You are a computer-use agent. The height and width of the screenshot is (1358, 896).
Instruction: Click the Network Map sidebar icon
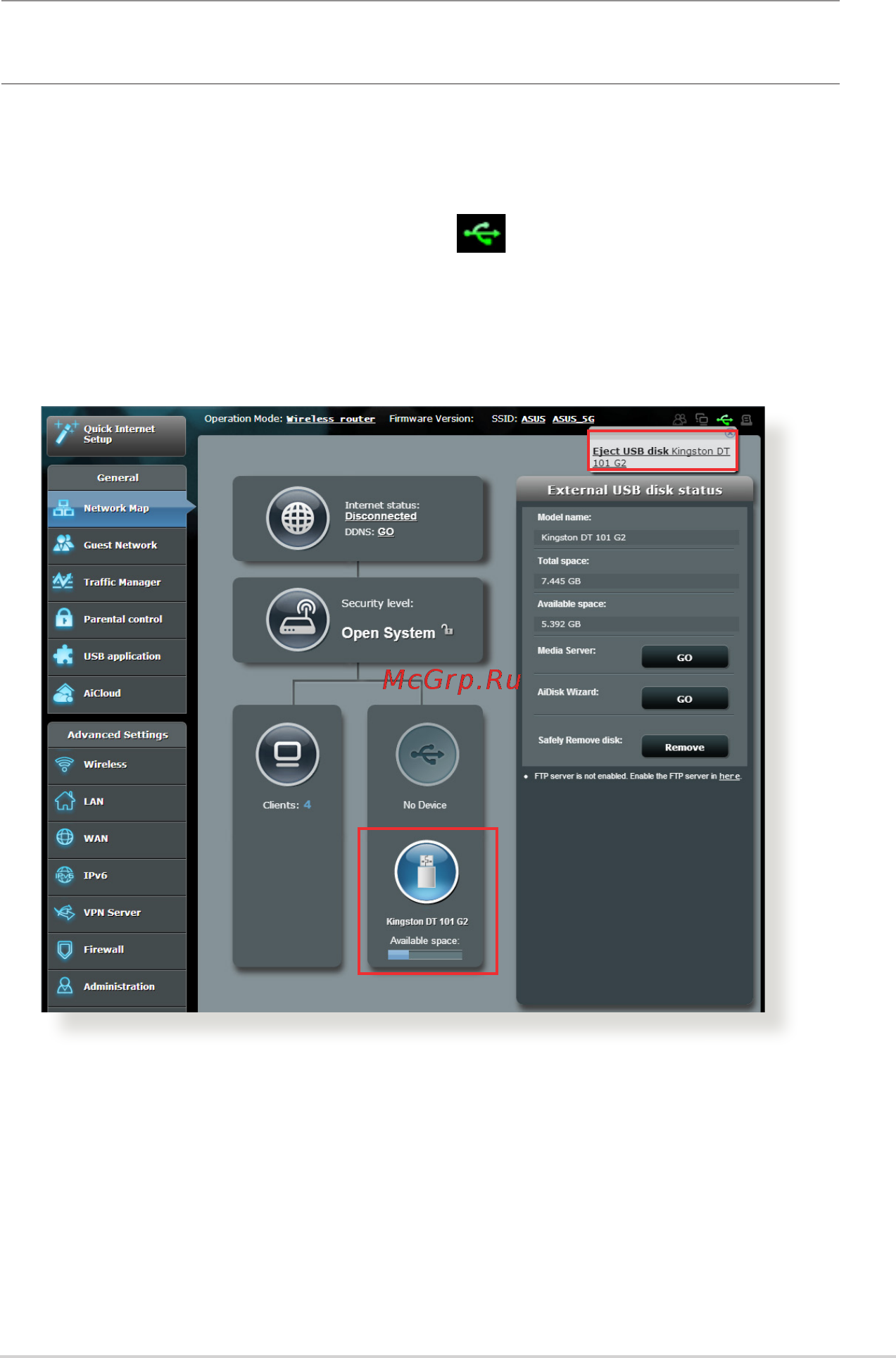click(x=64, y=508)
